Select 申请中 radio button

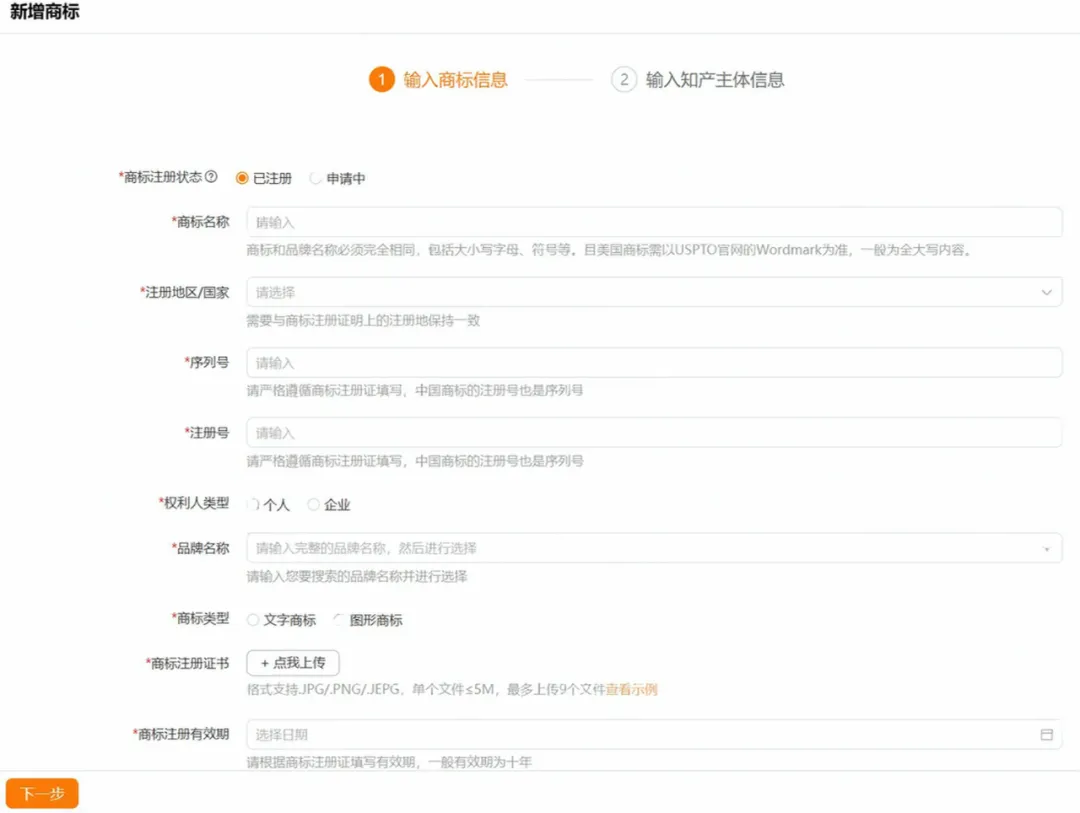(315, 178)
